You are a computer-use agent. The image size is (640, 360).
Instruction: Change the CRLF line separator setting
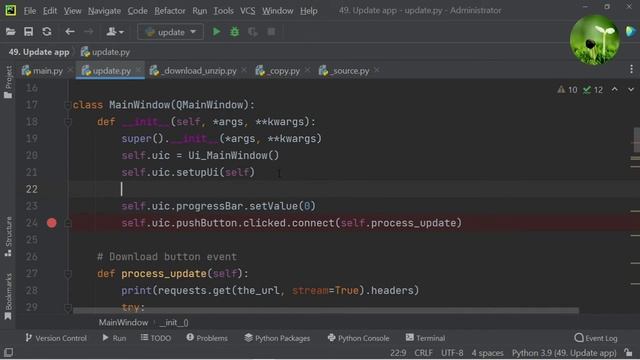tap(423, 353)
